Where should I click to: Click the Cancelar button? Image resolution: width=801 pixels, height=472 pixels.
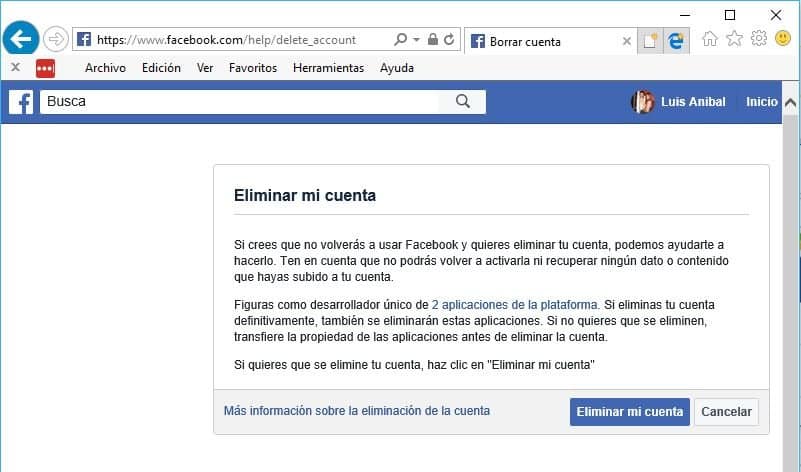tap(726, 412)
